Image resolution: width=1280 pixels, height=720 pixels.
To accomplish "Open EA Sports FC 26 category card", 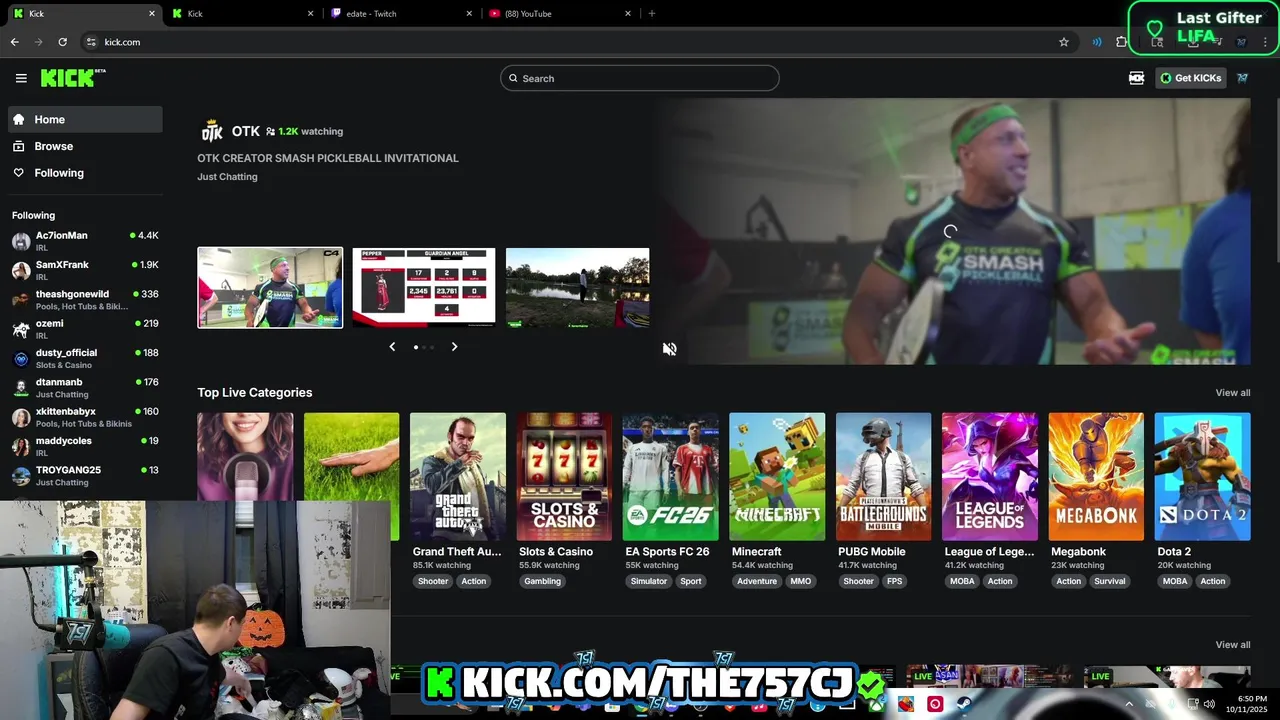I will (671, 477).
